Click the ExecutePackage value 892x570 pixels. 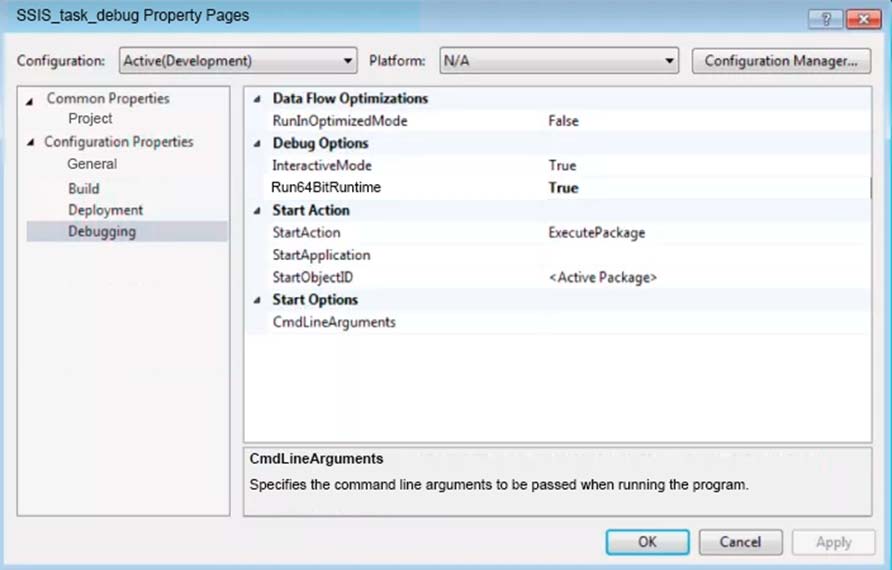coord(597,233)
